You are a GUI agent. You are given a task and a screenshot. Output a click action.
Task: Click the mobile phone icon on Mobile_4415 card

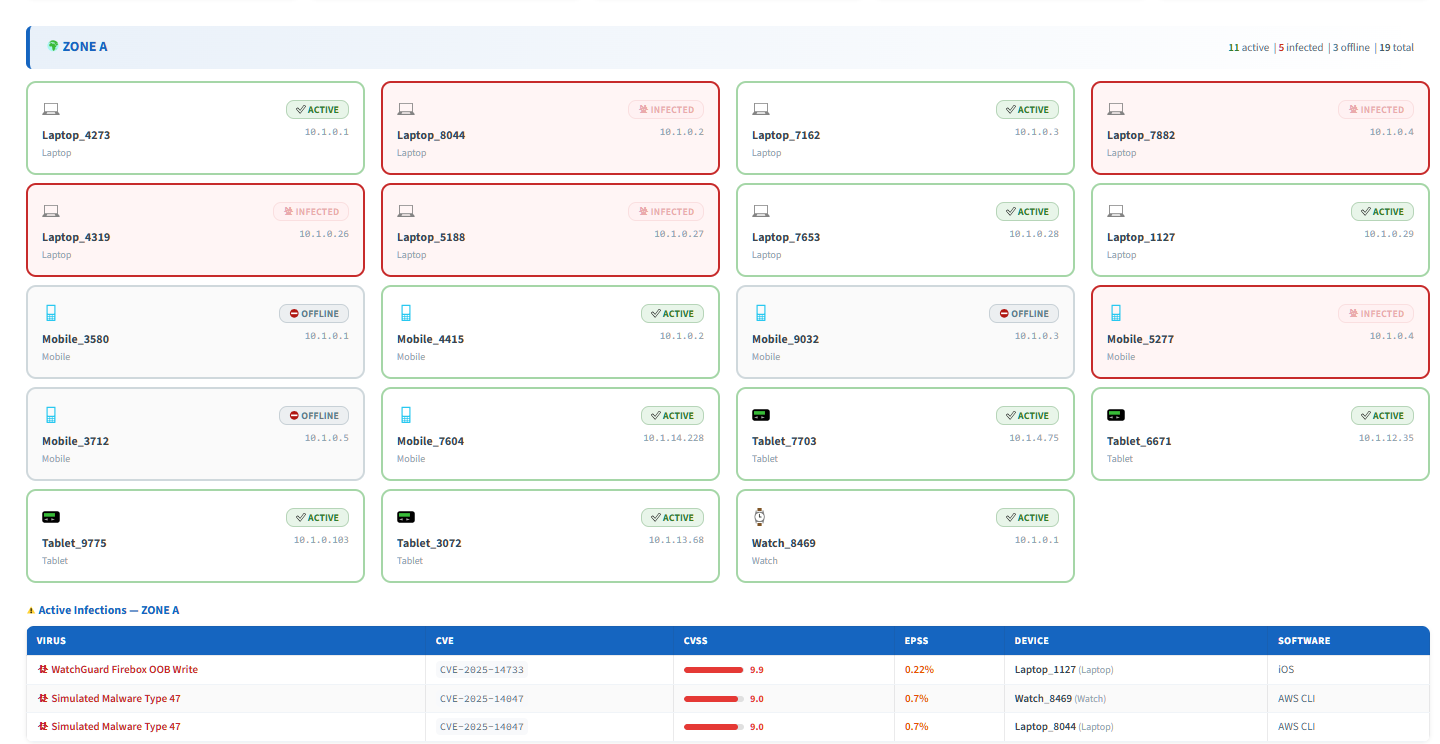pyautogui.click(x=406, y=313)
